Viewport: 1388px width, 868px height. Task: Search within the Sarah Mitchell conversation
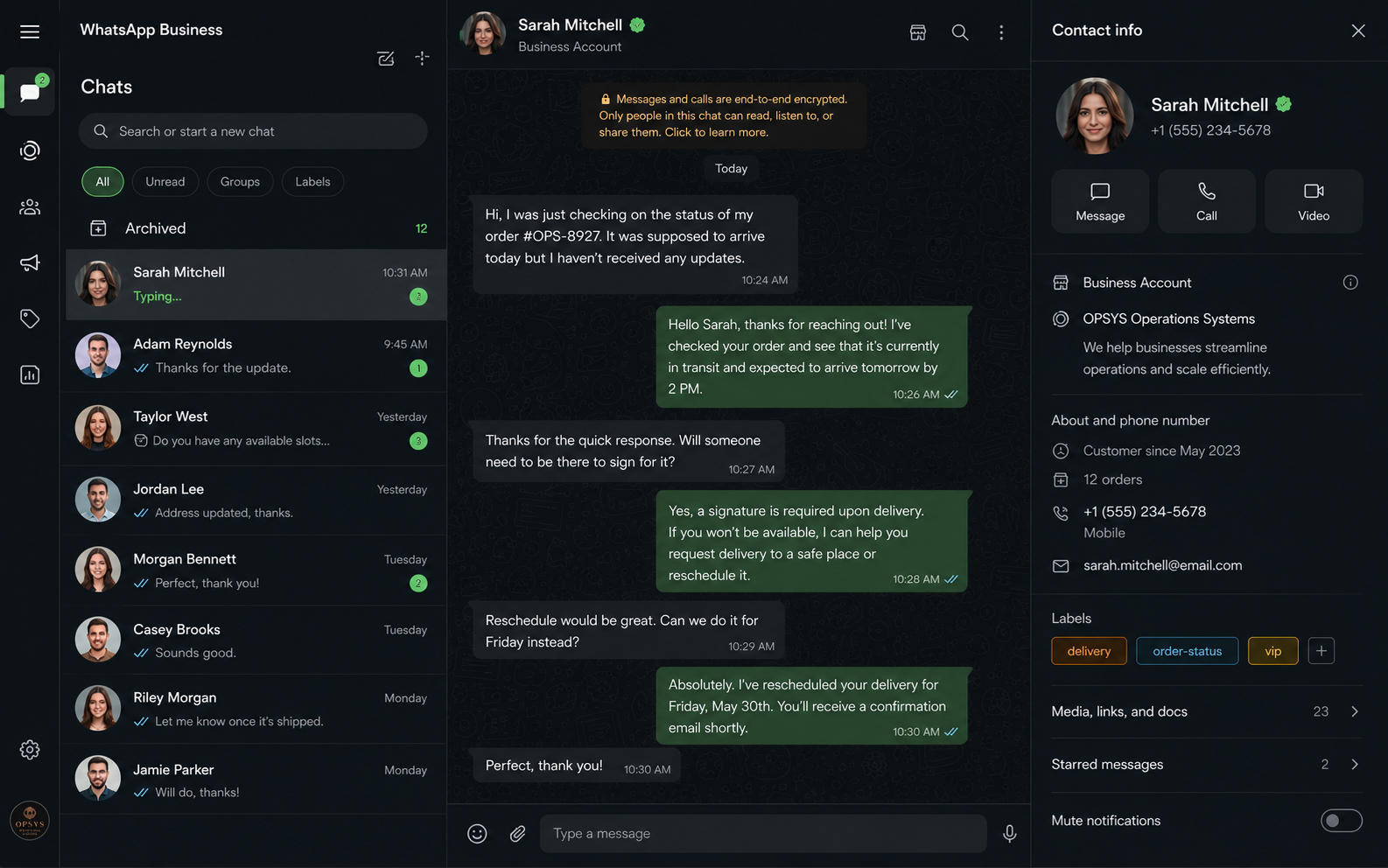coord(960,32)
